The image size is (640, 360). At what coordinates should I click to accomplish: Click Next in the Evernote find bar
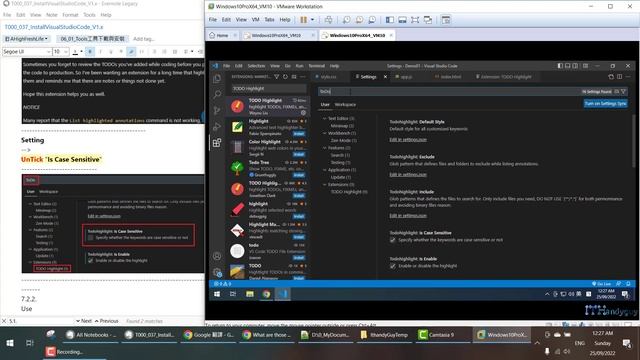(84, 321)
